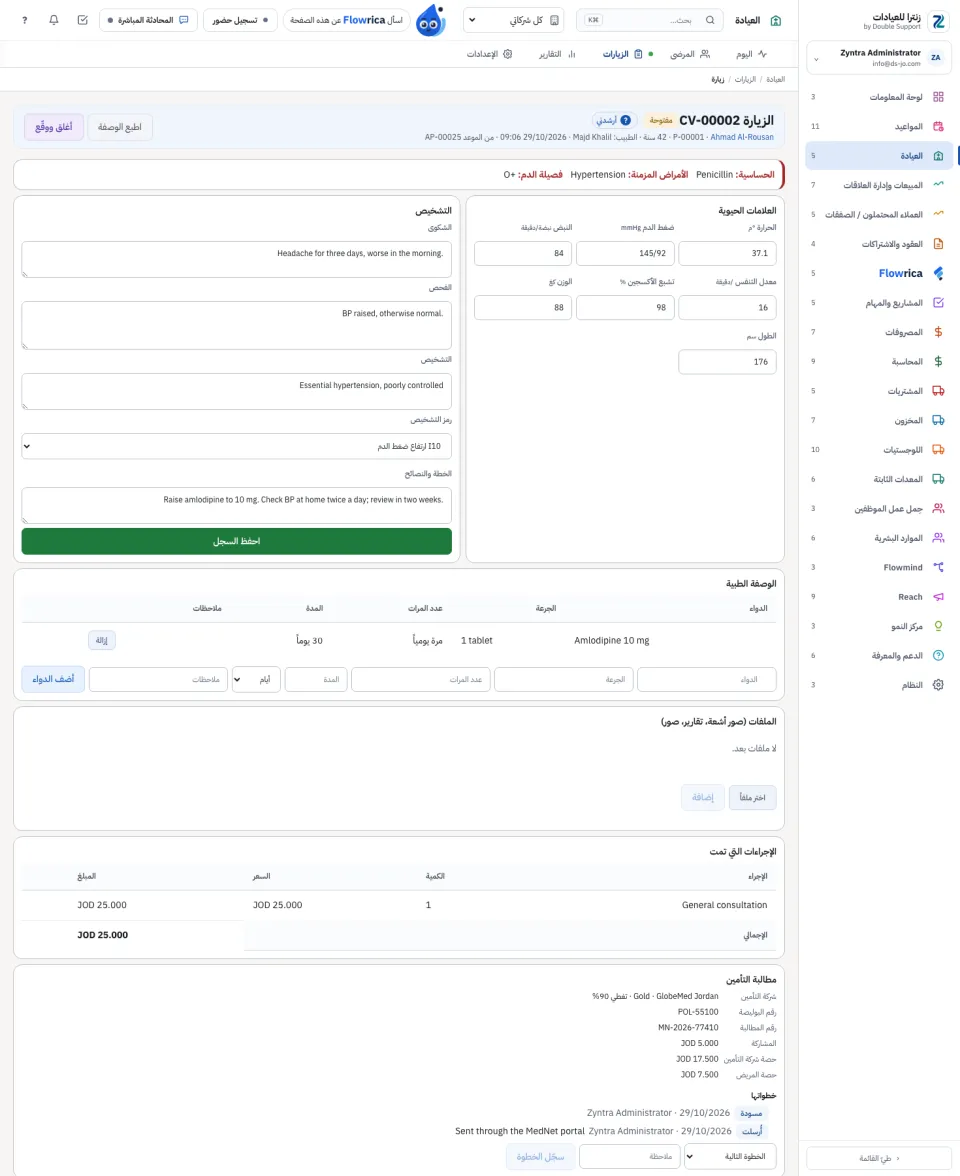Click the المصروفات expenses dollar icon

(938, 332)
